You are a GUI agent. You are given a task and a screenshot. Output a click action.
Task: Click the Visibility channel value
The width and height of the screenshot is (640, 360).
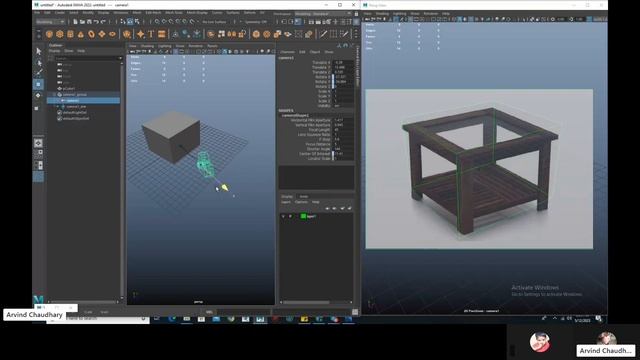(343, 106)
